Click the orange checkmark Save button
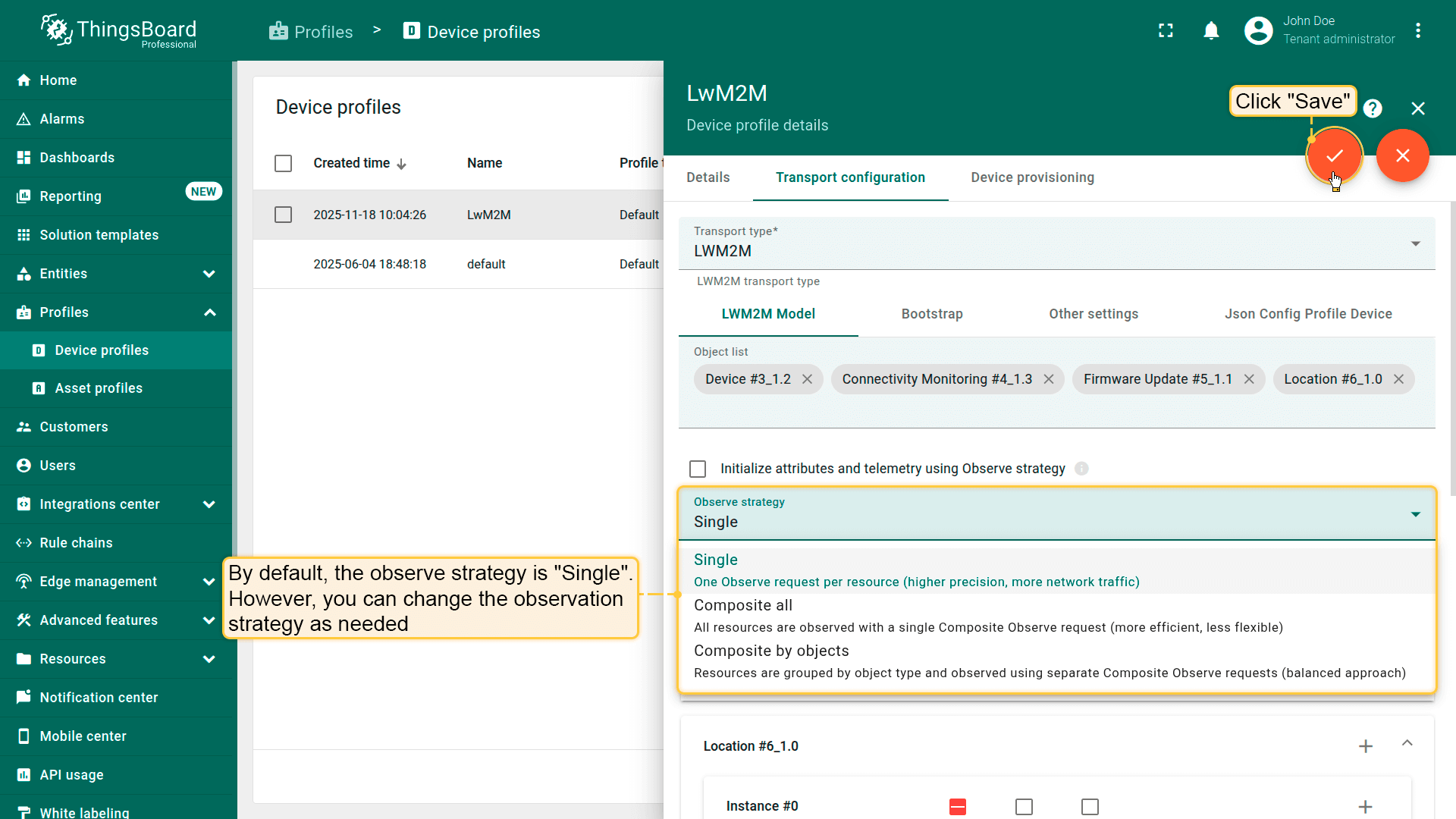This screenshot has width=1456, height=819. (1334, 155)
